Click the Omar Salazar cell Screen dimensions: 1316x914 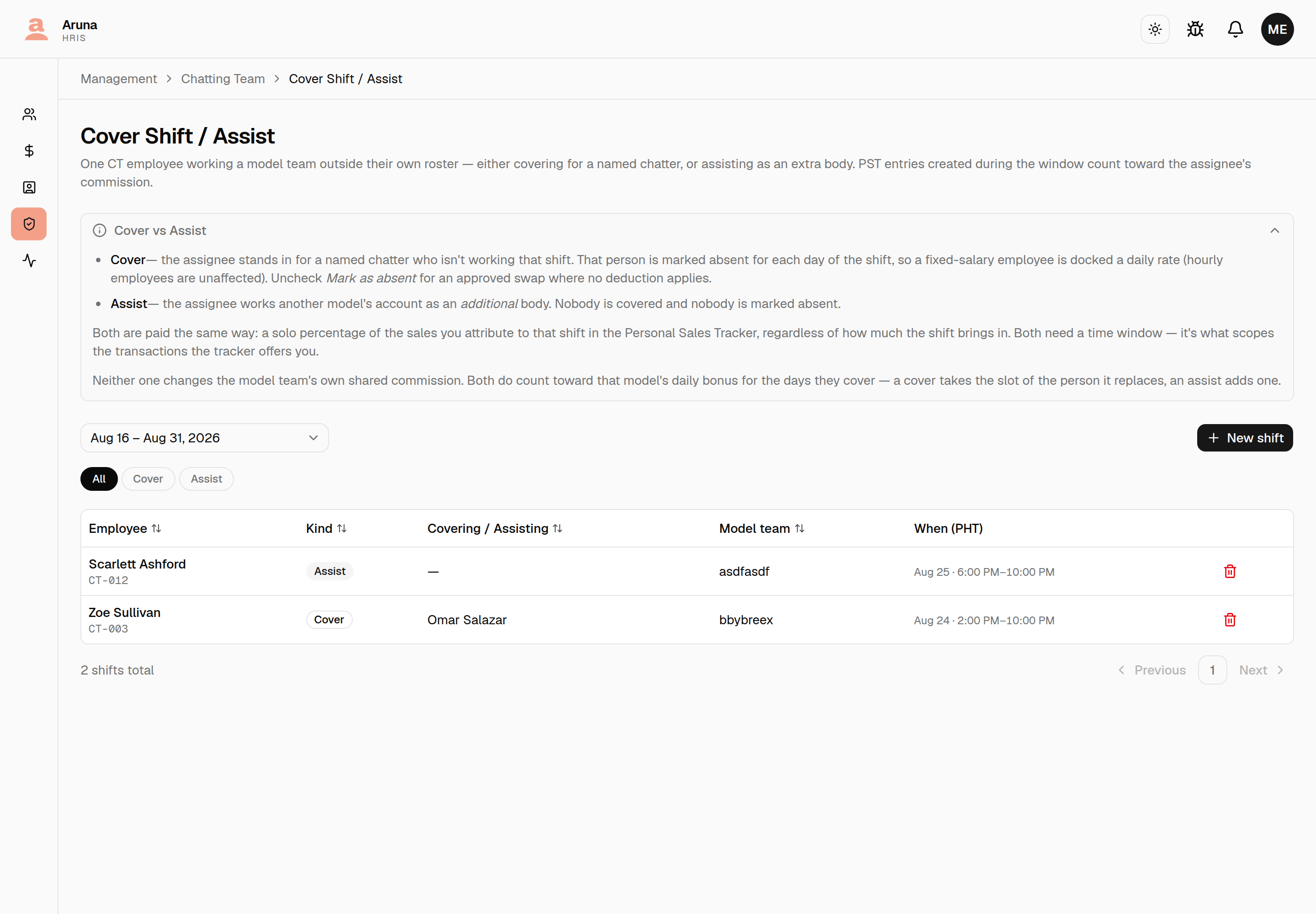tap(467, 620)
